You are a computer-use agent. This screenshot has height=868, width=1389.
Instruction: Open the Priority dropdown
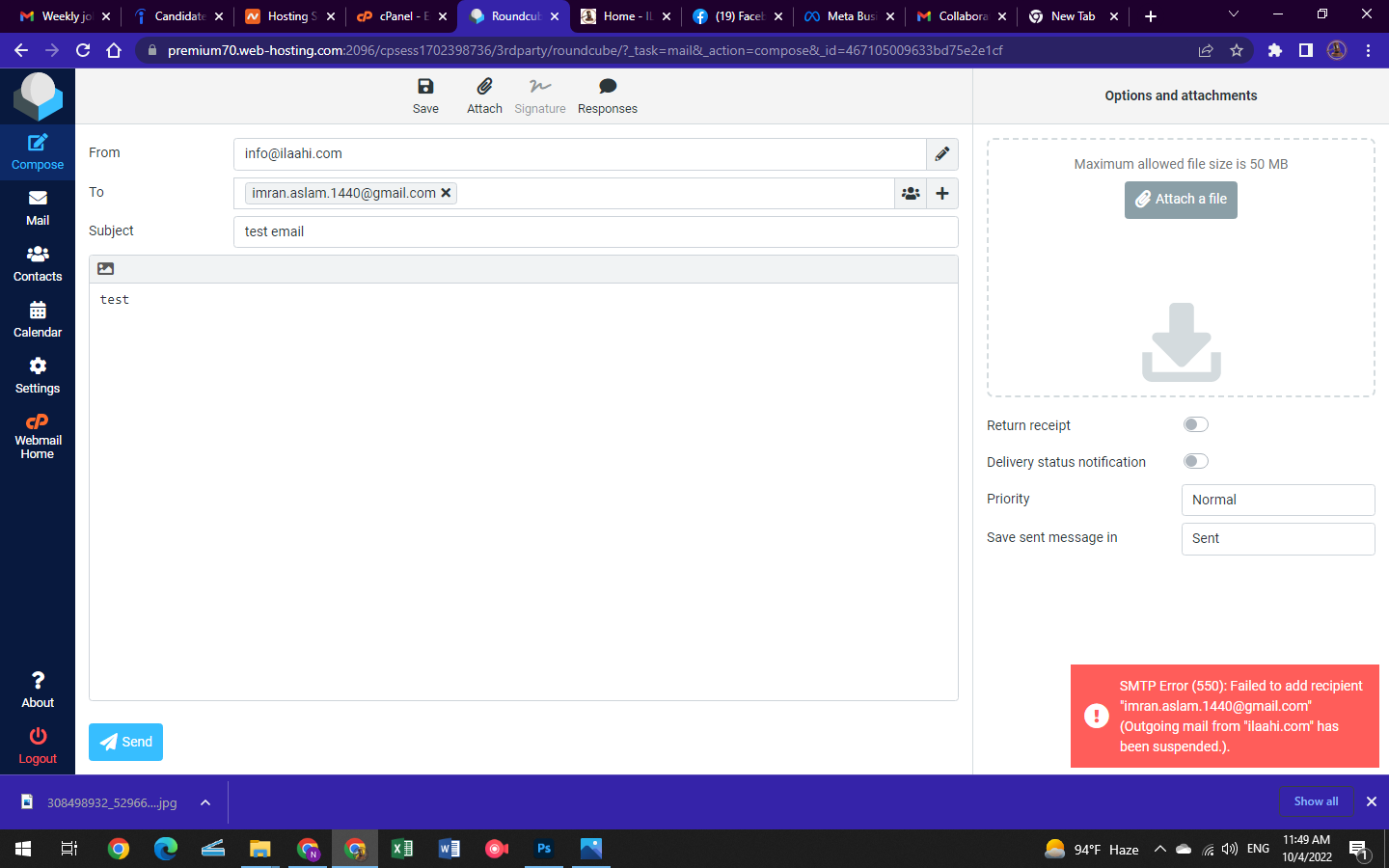(1278, 500)
